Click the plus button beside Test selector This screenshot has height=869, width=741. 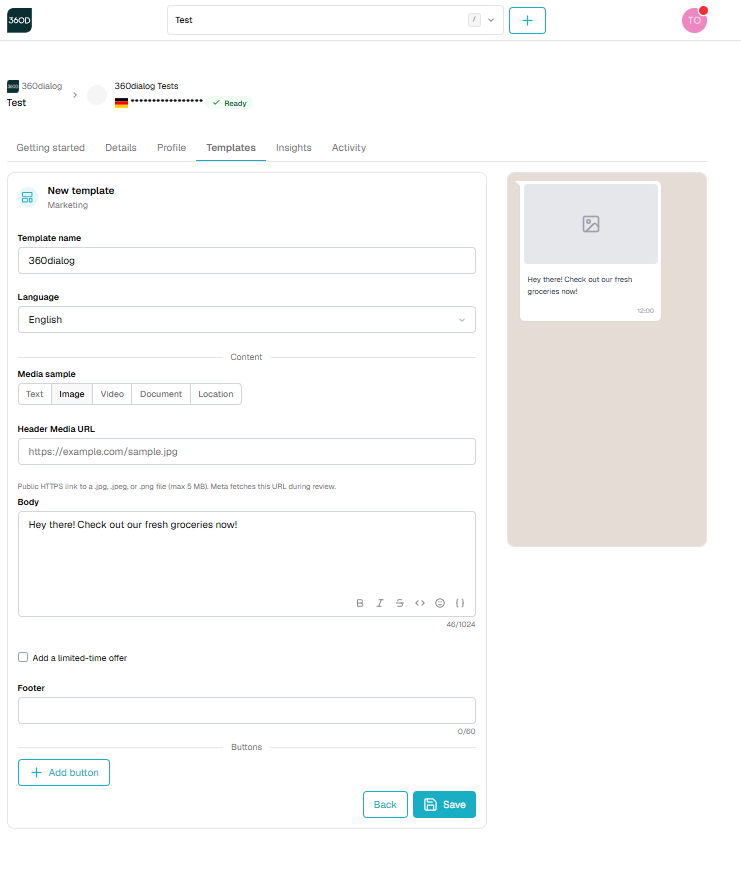pos(527,21)
